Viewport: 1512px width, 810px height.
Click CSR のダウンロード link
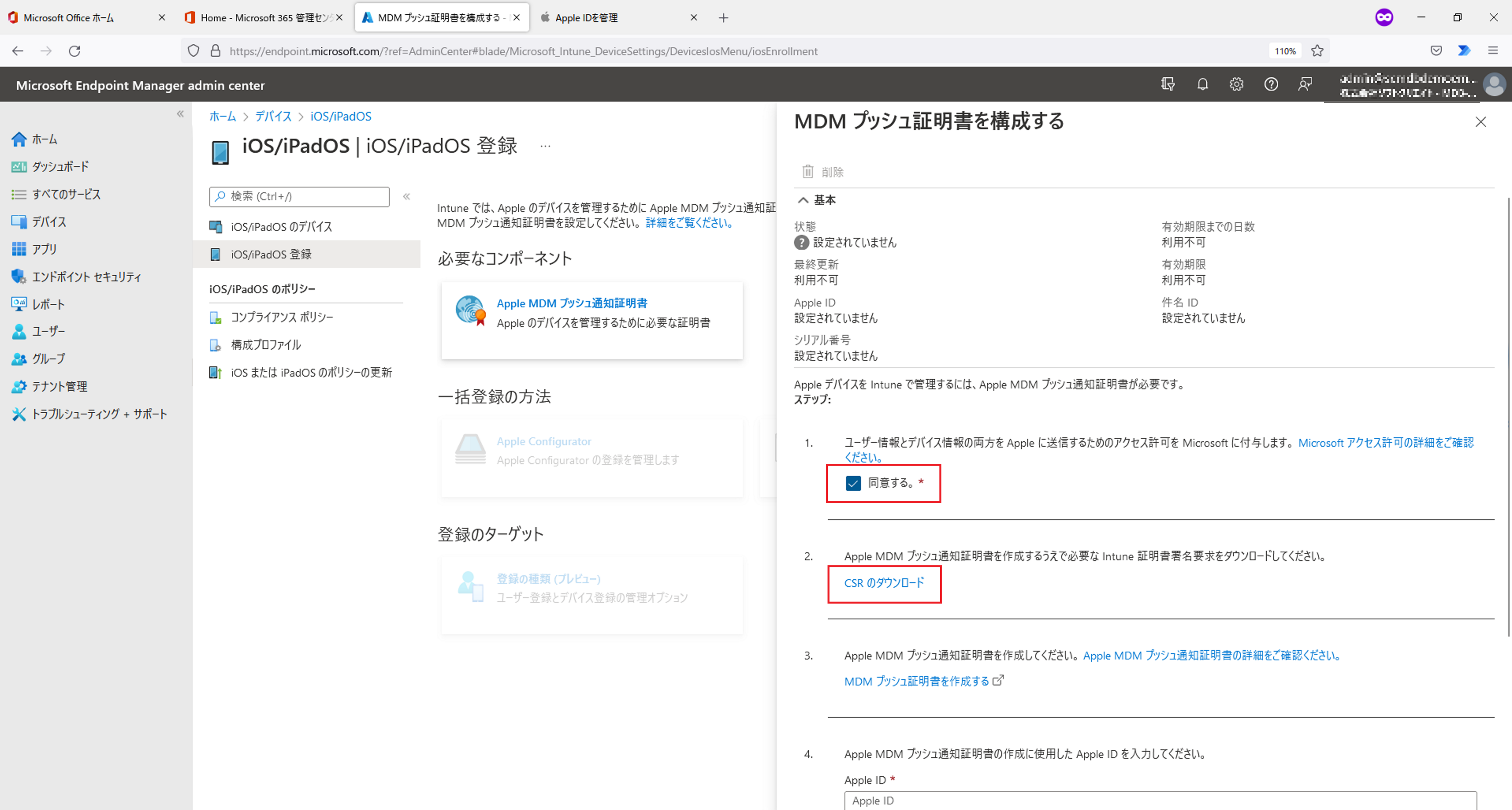pyautogui.click(x=884, y=583)
